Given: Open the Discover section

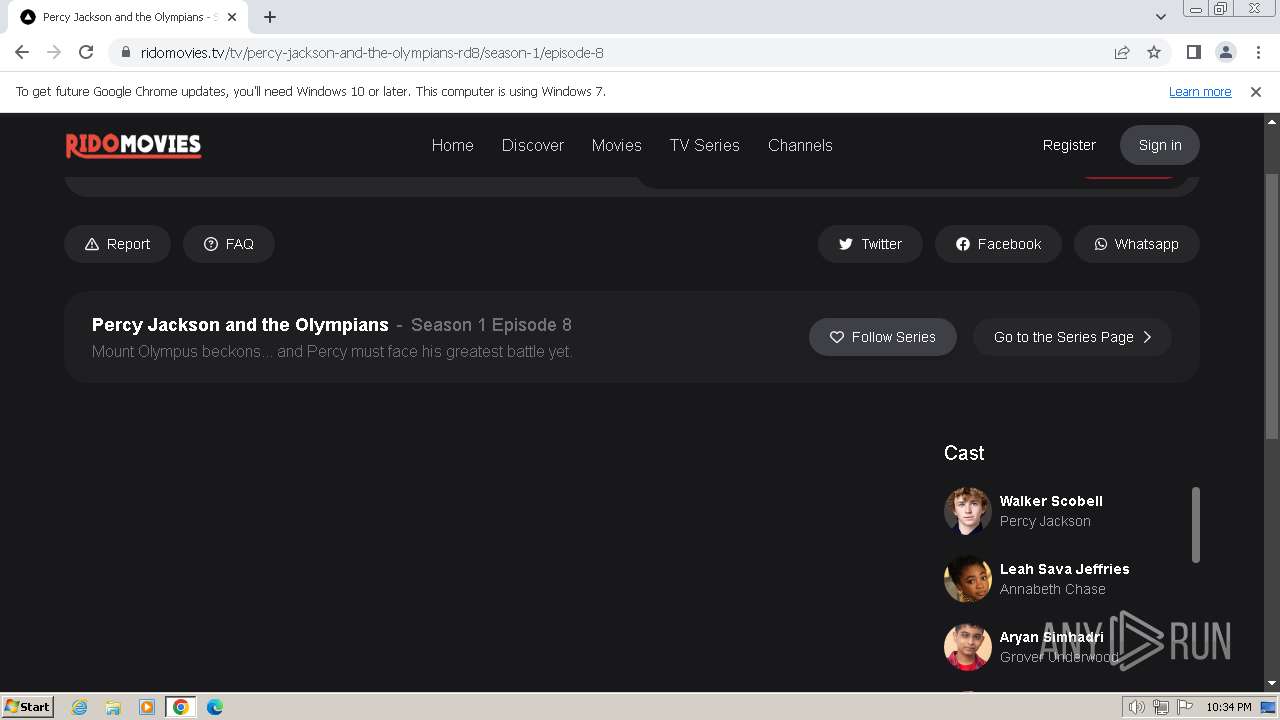Looking at the screenshot, I should [533, 145].
